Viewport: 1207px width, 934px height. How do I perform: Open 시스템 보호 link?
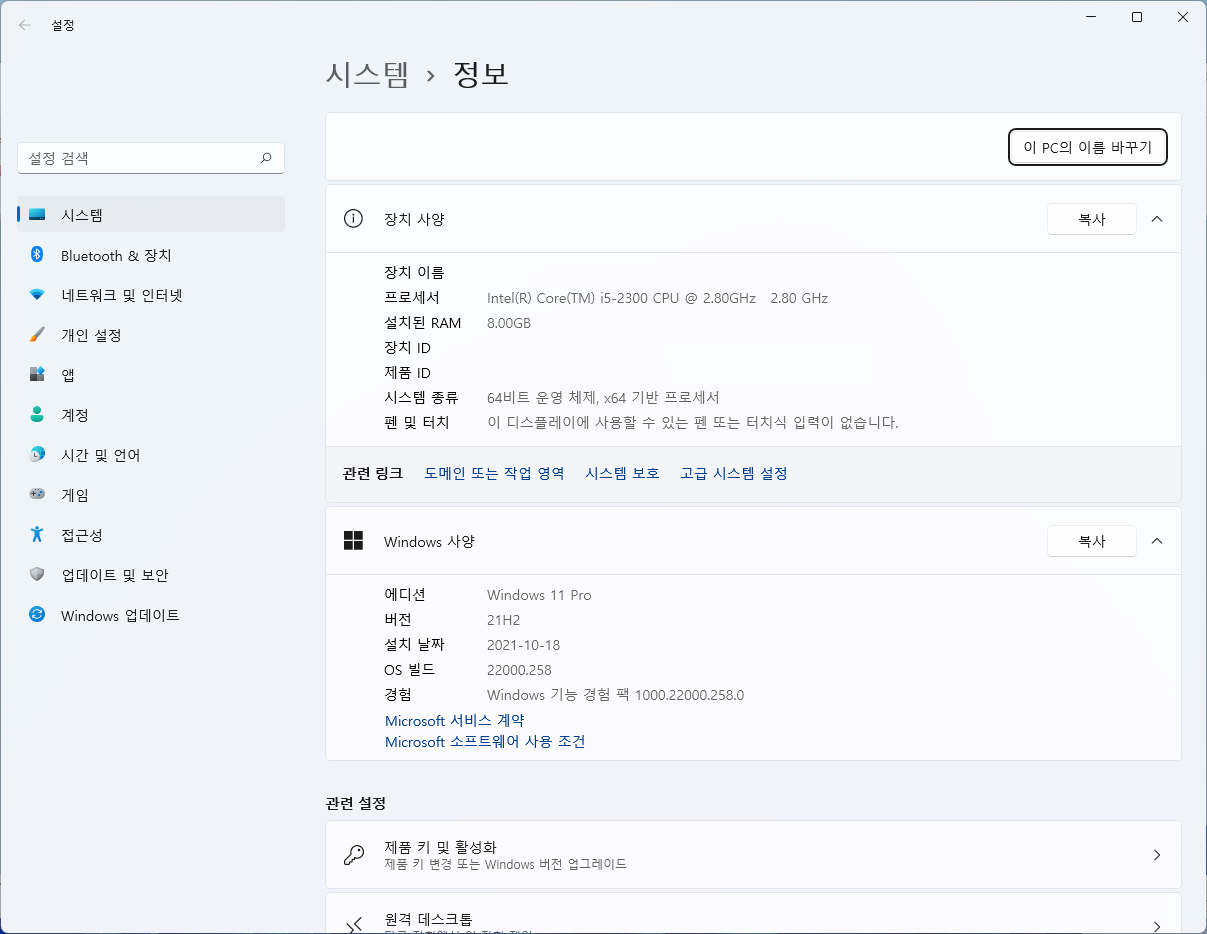[623, 473]
